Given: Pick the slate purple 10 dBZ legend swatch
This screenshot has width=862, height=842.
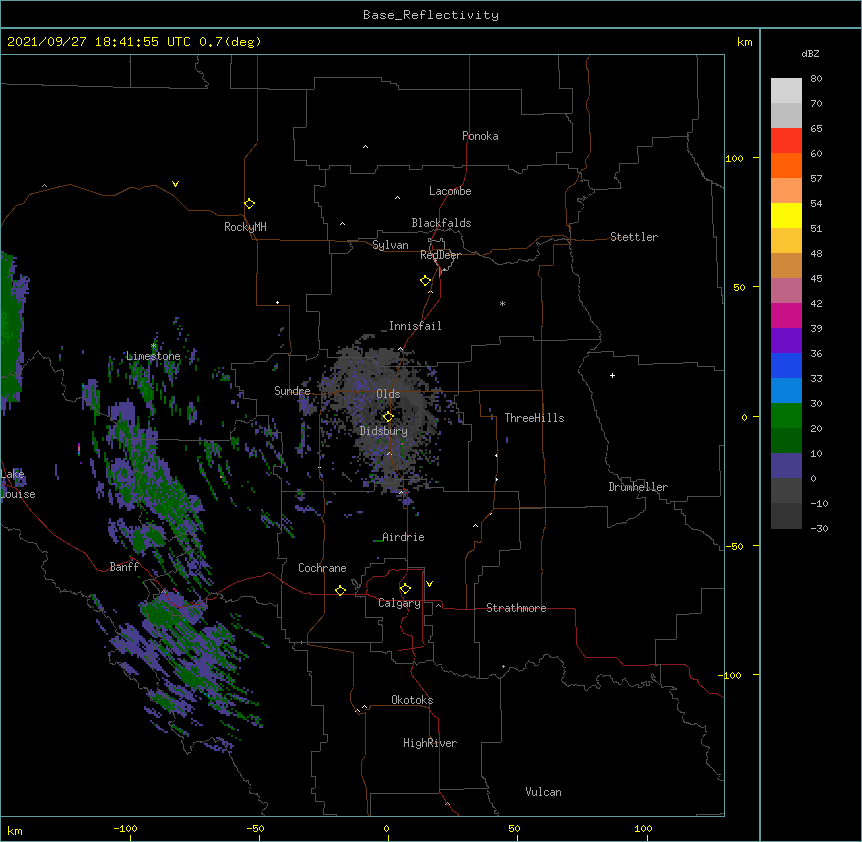Looking at the screenshot, I should 786,466.
